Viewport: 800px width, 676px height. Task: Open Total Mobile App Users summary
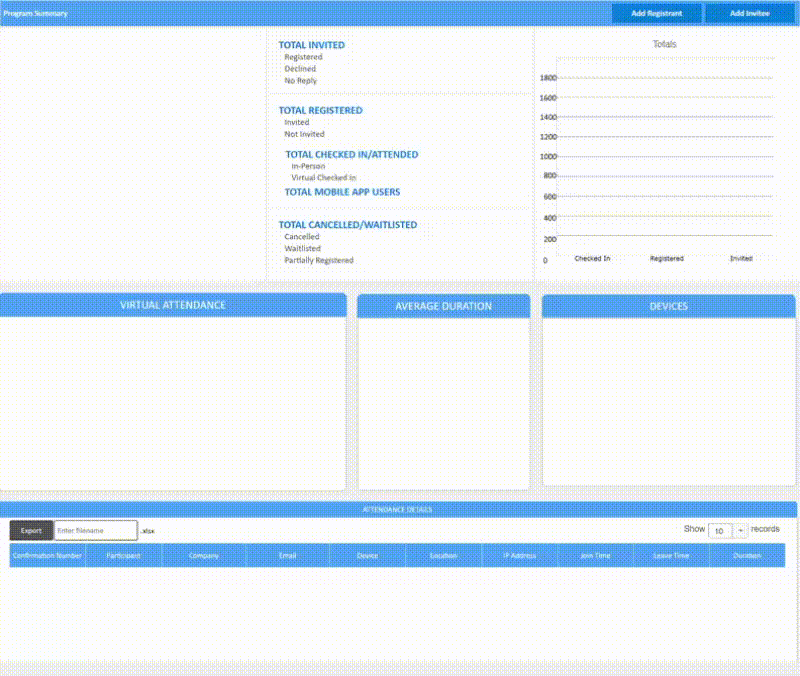[342, 191]
